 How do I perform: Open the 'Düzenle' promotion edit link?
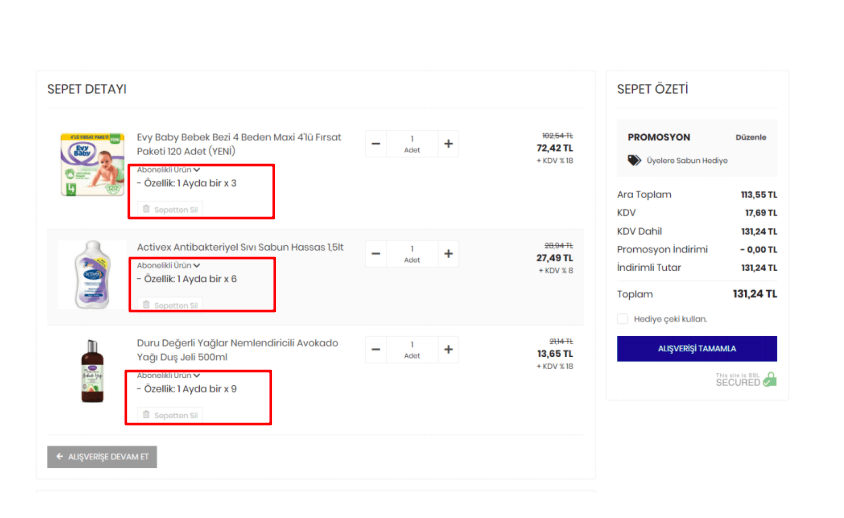[x=750, y=137]
